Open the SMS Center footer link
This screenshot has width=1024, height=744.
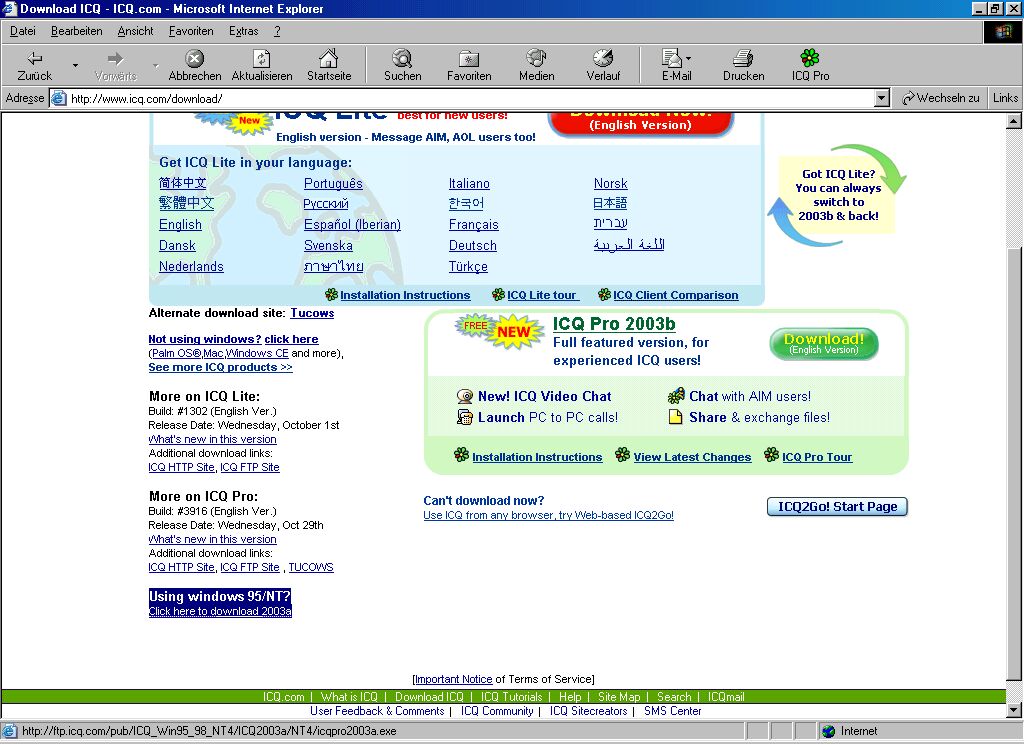(673, 711)
